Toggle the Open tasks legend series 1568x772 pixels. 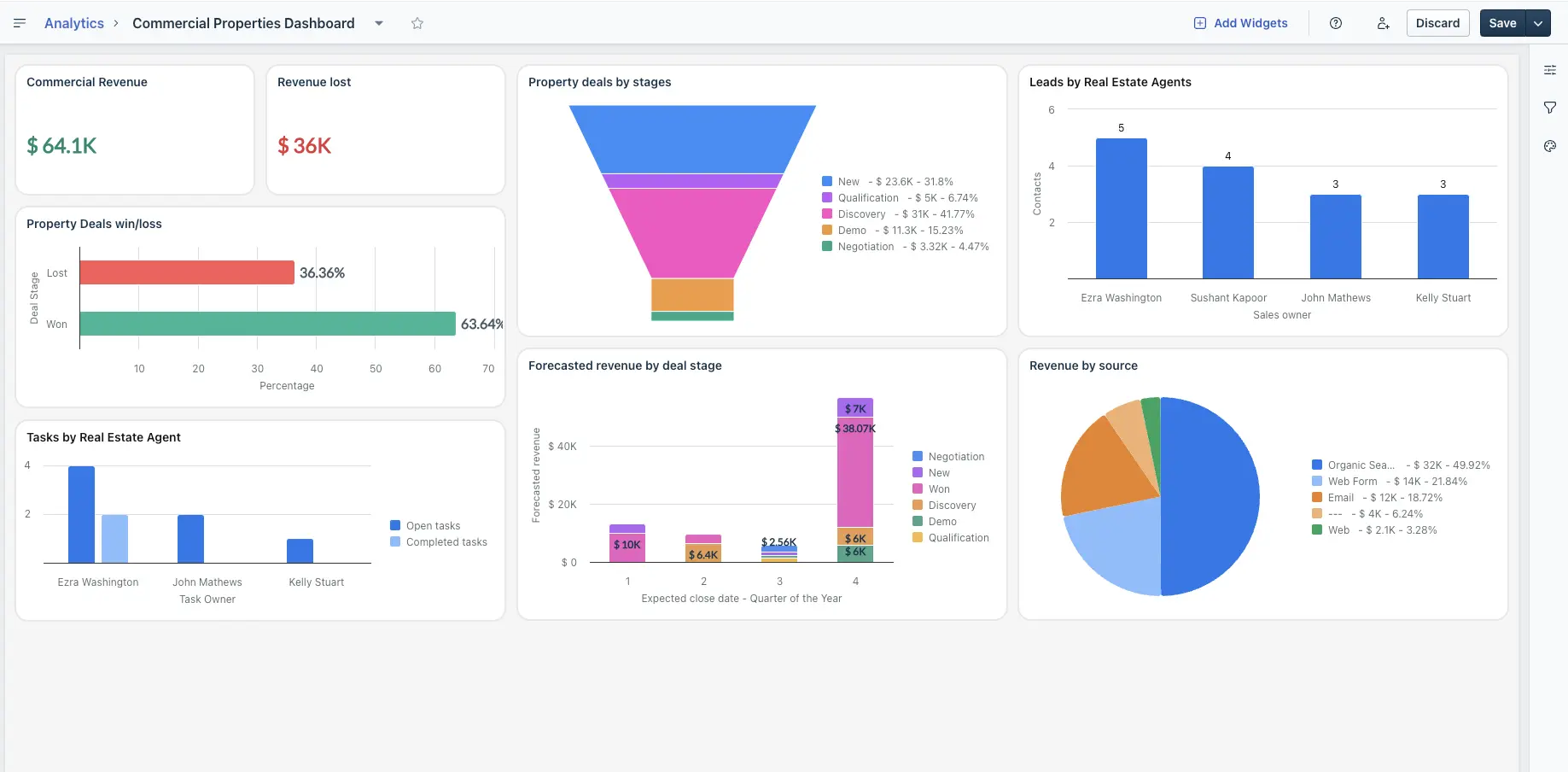pos(433,526)
